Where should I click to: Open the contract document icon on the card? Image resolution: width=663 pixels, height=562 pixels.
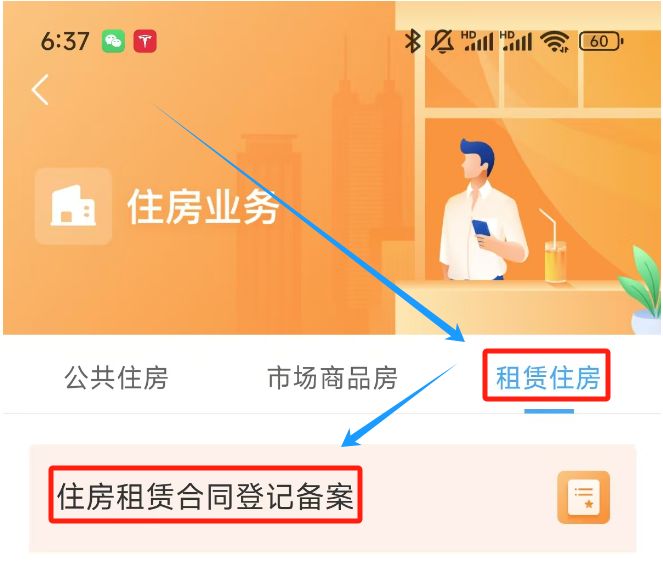click(x=584, y=497)
